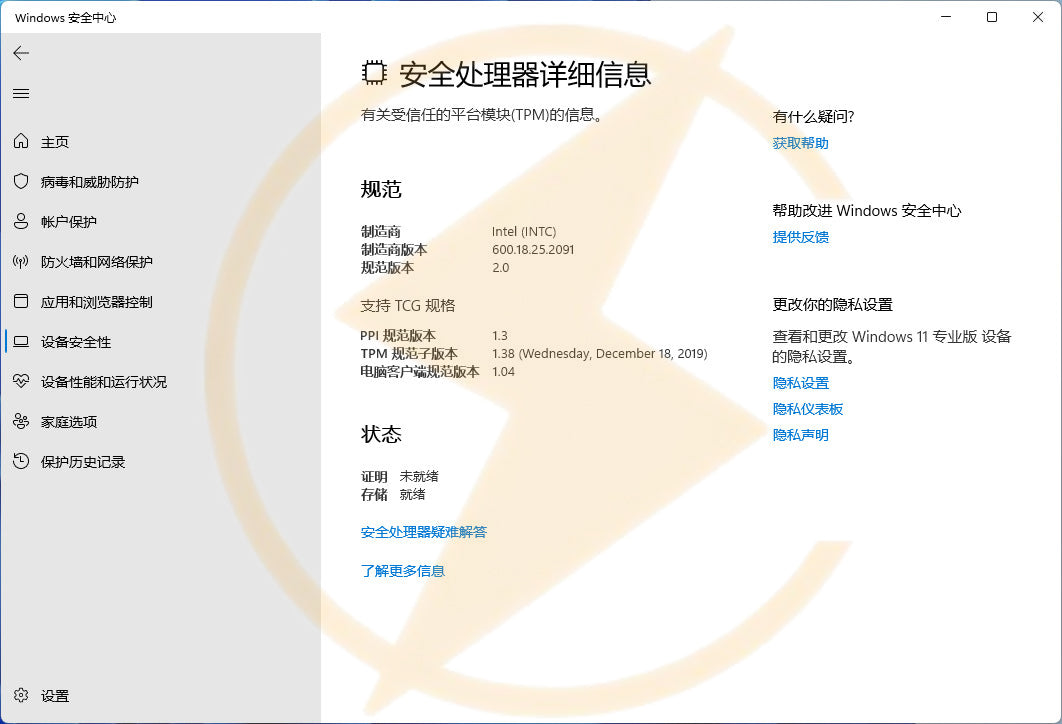Click the 隐私声明 link
This screenshot has width=1062, height=724.
point(800,435)
